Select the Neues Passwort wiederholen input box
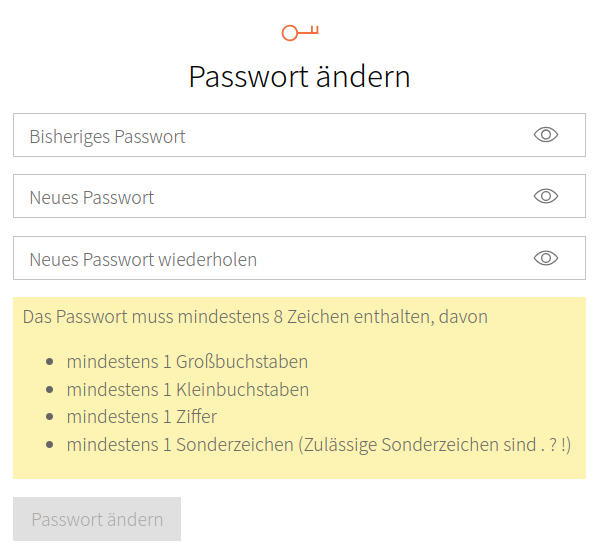594x553 pixels. (299, 258)
